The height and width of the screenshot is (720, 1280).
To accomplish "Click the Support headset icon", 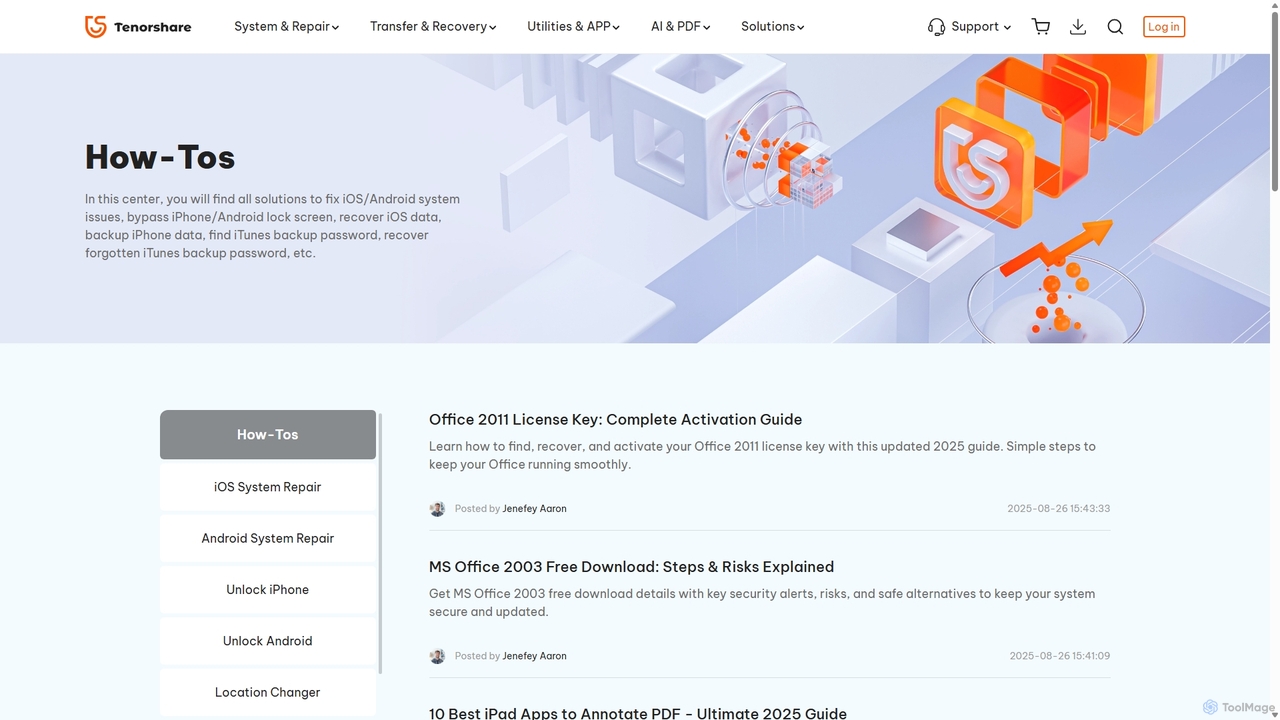I will point(936,27).
